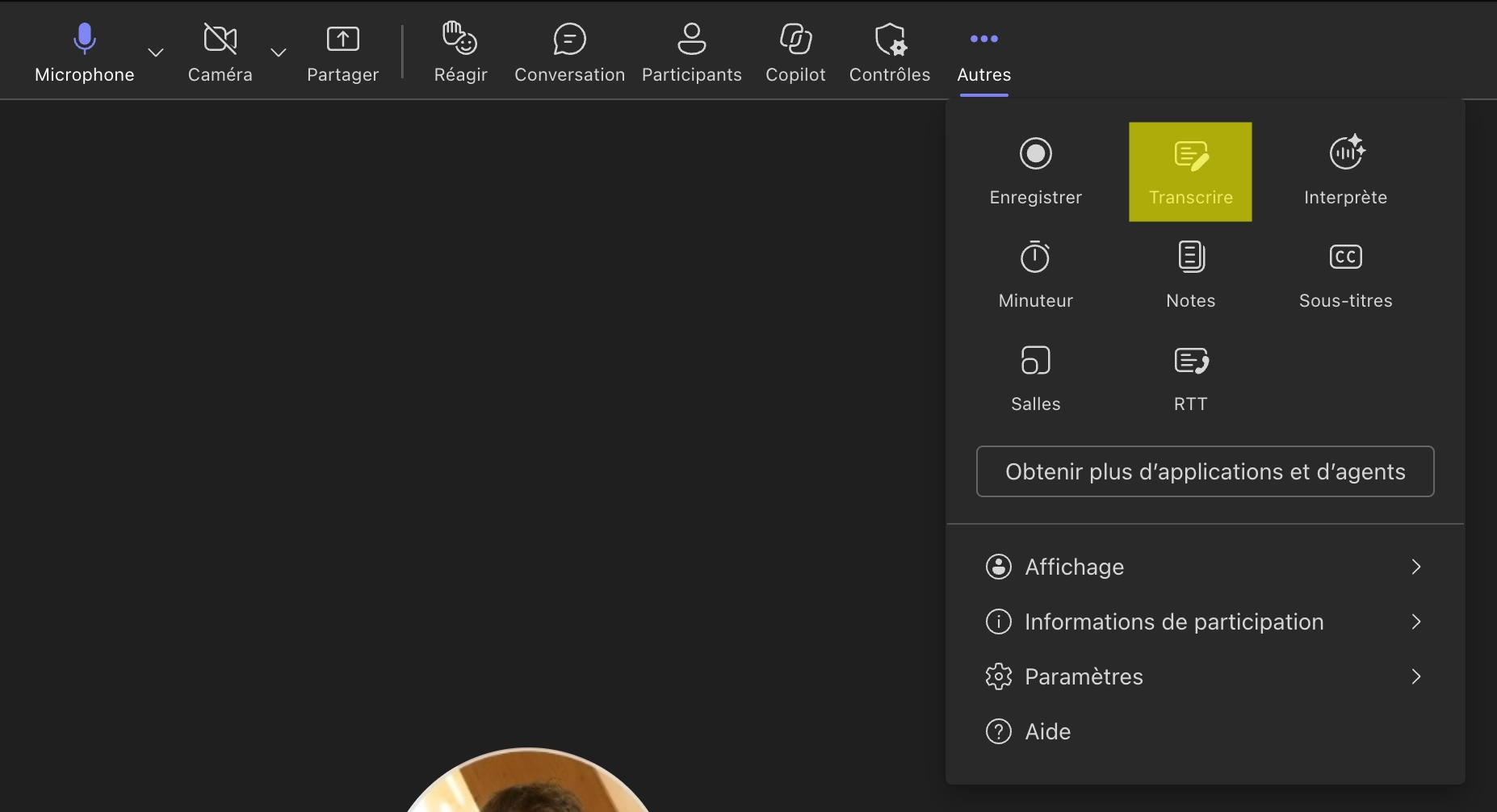Image resolution: width=1497 pixels, height=812 pixels.
Task: Open Salles breakout rooms
Action: 1035,379
